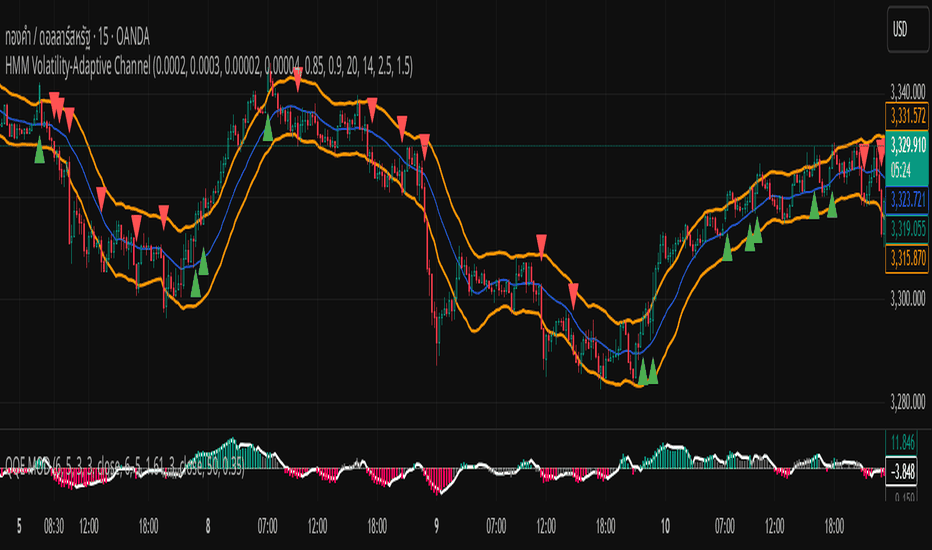The image size is (932, 550).
Task: Select the HMM Volatility-Adaptive Channel indicator legend
Action: tap(209, 66)
